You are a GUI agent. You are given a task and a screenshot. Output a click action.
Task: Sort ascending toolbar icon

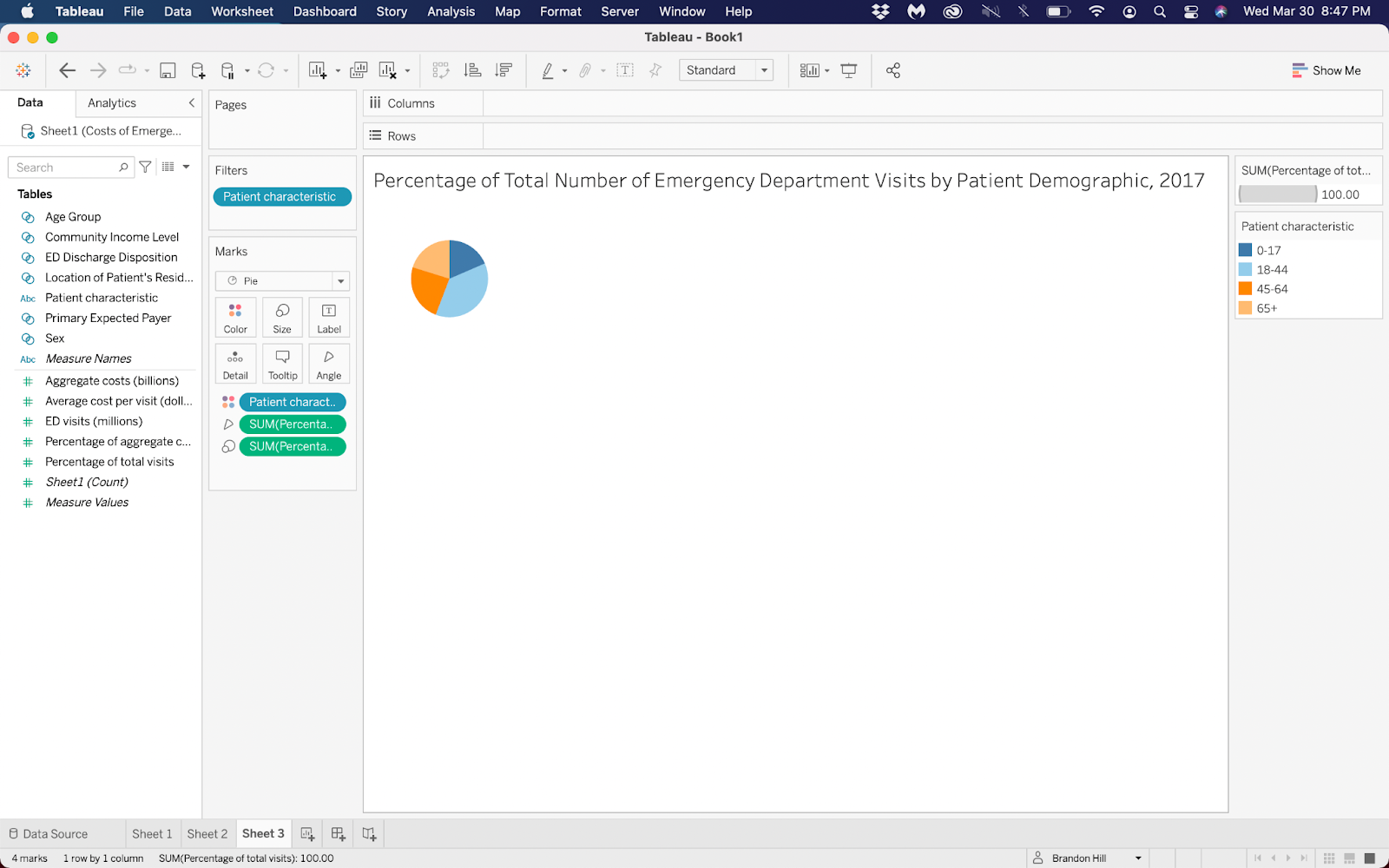[x=472, y=70]
